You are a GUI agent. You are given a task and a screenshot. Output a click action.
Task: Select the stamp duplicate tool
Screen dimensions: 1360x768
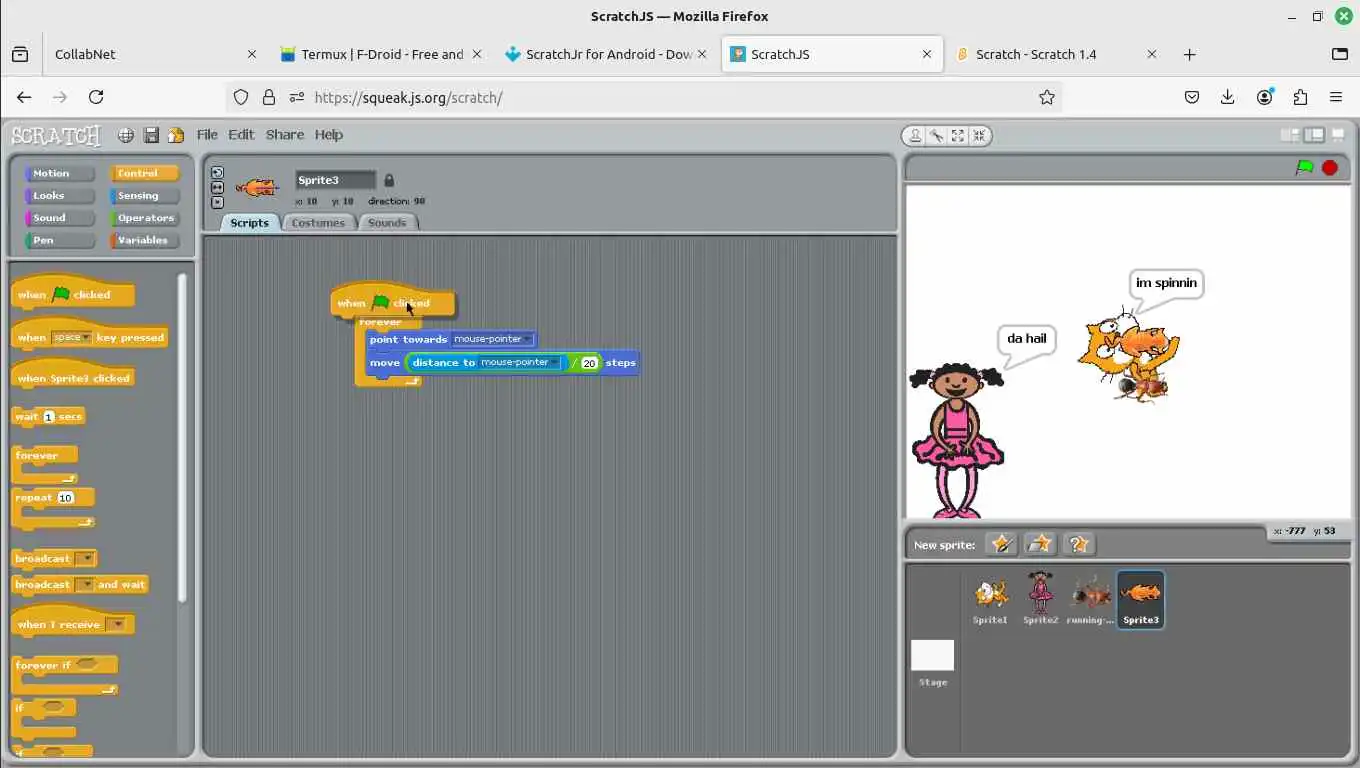click(x=915, y=136)
